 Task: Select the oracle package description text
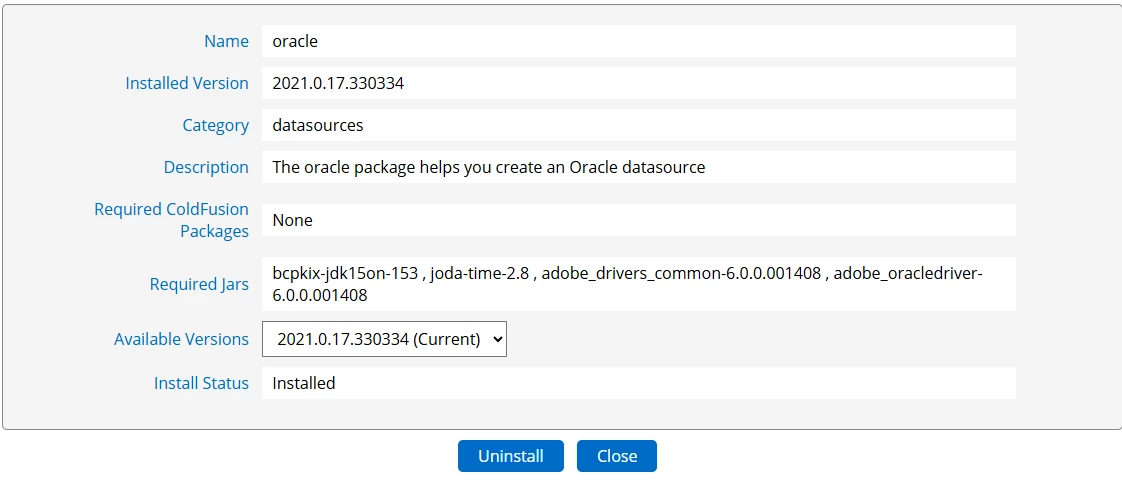489,167
